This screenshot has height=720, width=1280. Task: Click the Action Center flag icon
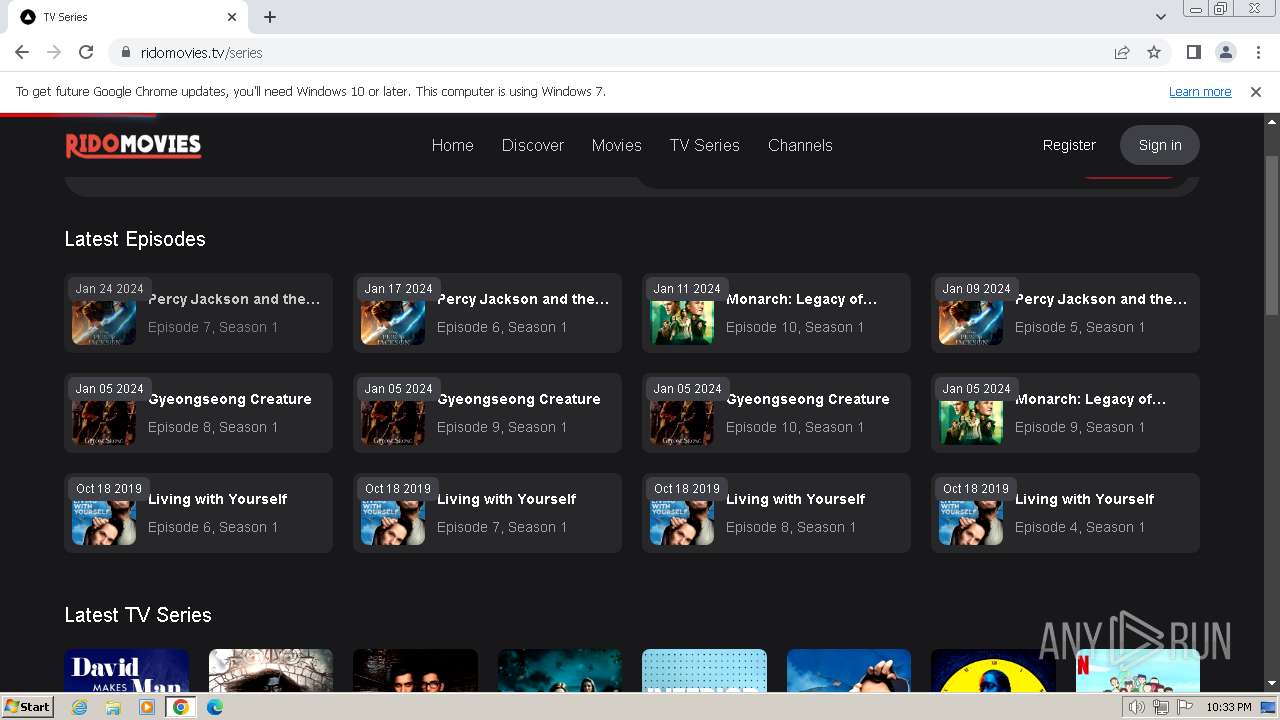click(x=1185, y=707)
